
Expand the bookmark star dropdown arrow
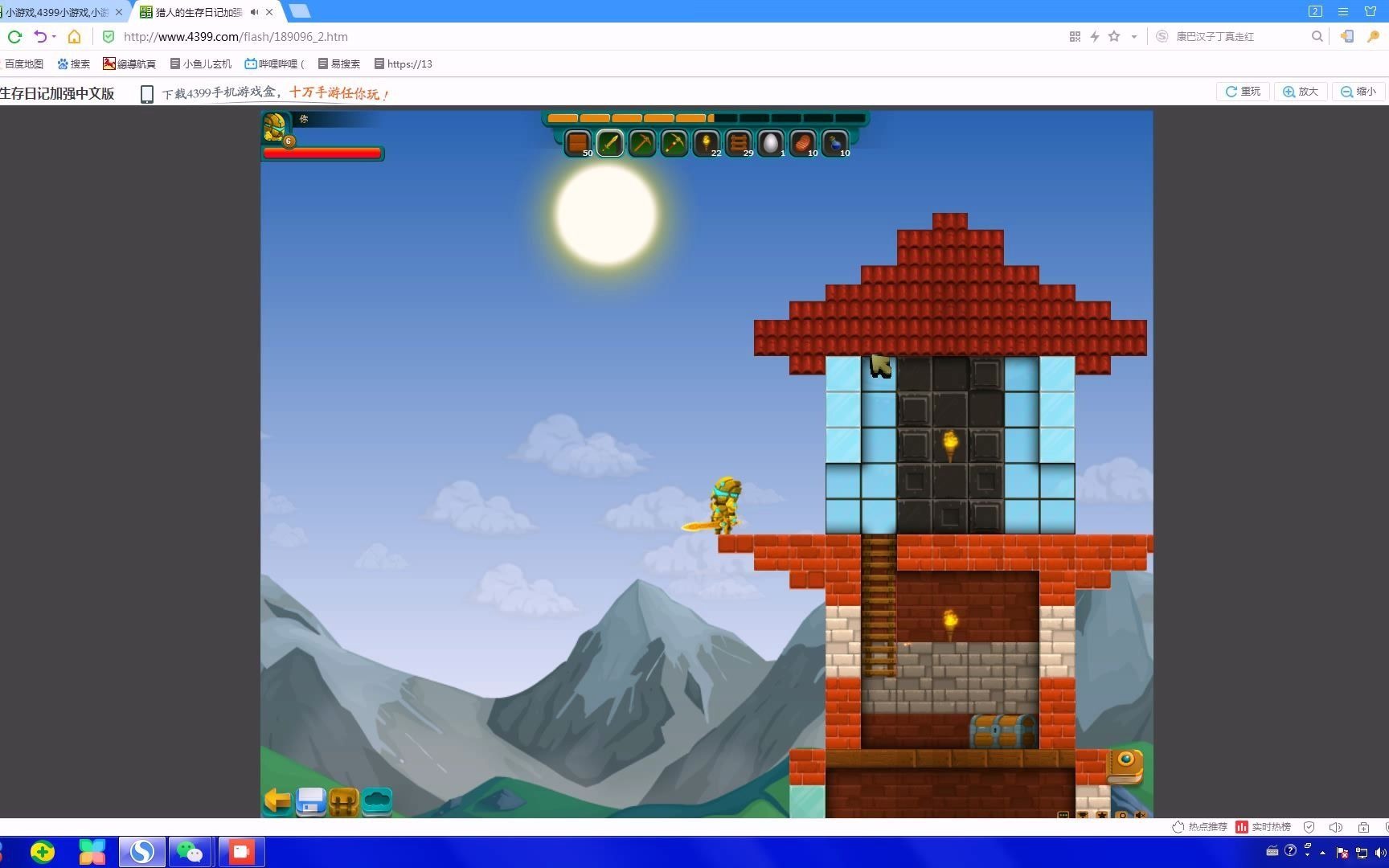[1134, 36]
